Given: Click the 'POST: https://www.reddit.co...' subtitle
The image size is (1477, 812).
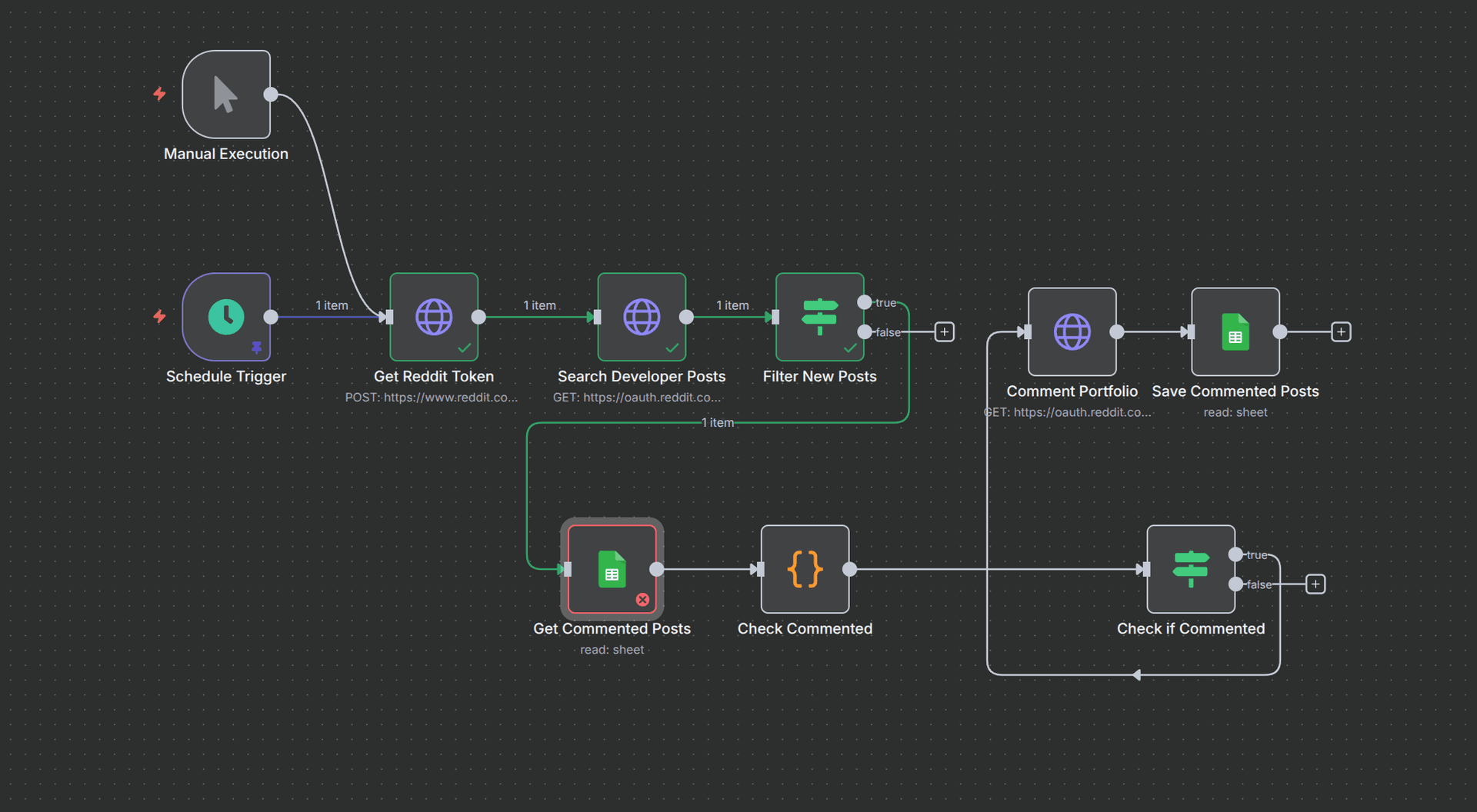Looking at the screenshot, I should [x=432, y=398].
